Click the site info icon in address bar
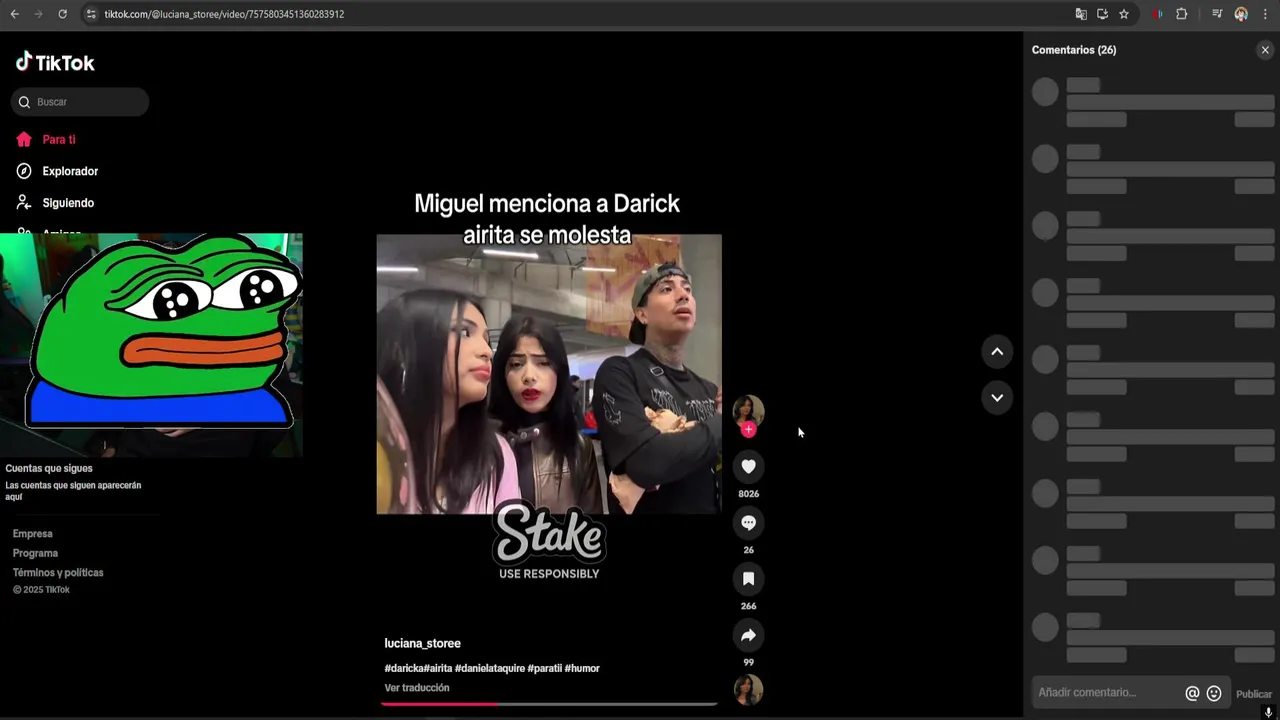Image resolution: width=1280 pixels, height=720 pixels. click(x=91, y=14)
